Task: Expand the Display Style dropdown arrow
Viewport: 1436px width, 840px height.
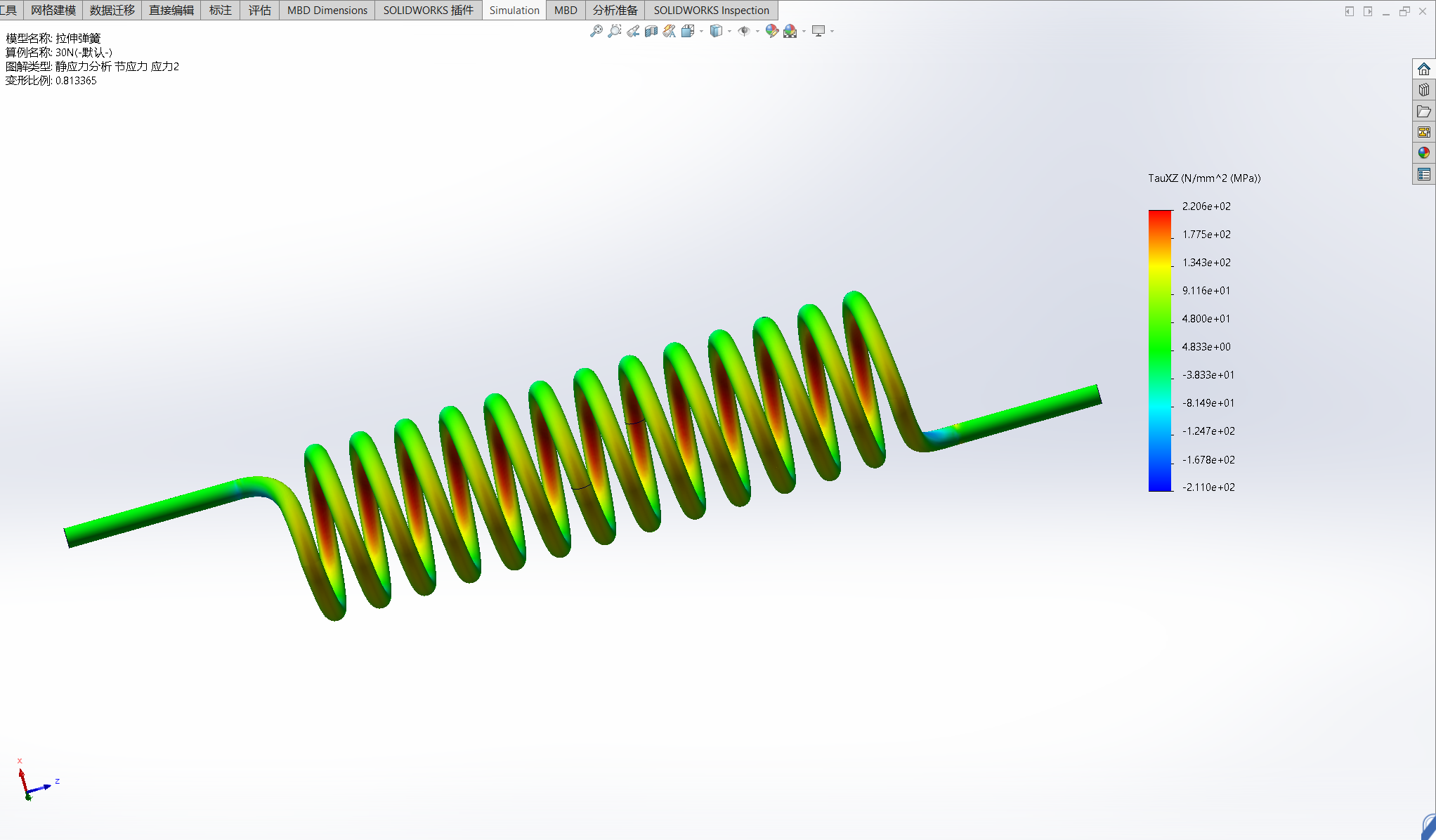Action: tap(729, 31)
